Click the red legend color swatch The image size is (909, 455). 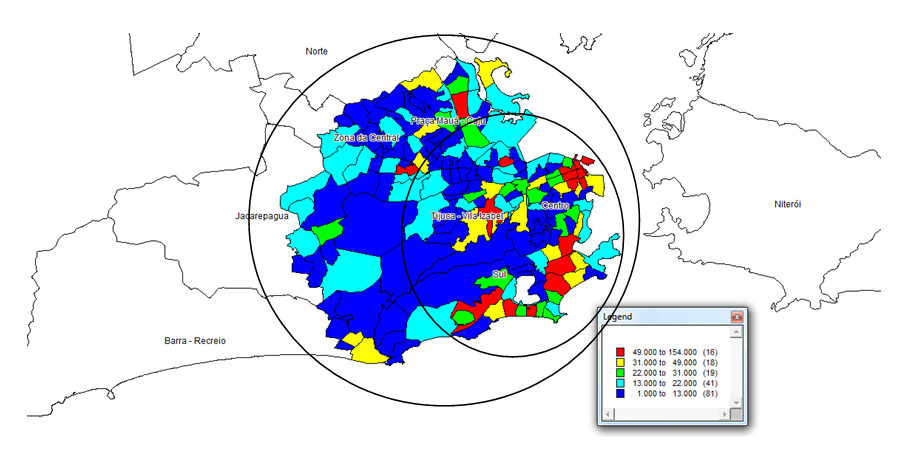pyautogui.click(x=620, y=352)
